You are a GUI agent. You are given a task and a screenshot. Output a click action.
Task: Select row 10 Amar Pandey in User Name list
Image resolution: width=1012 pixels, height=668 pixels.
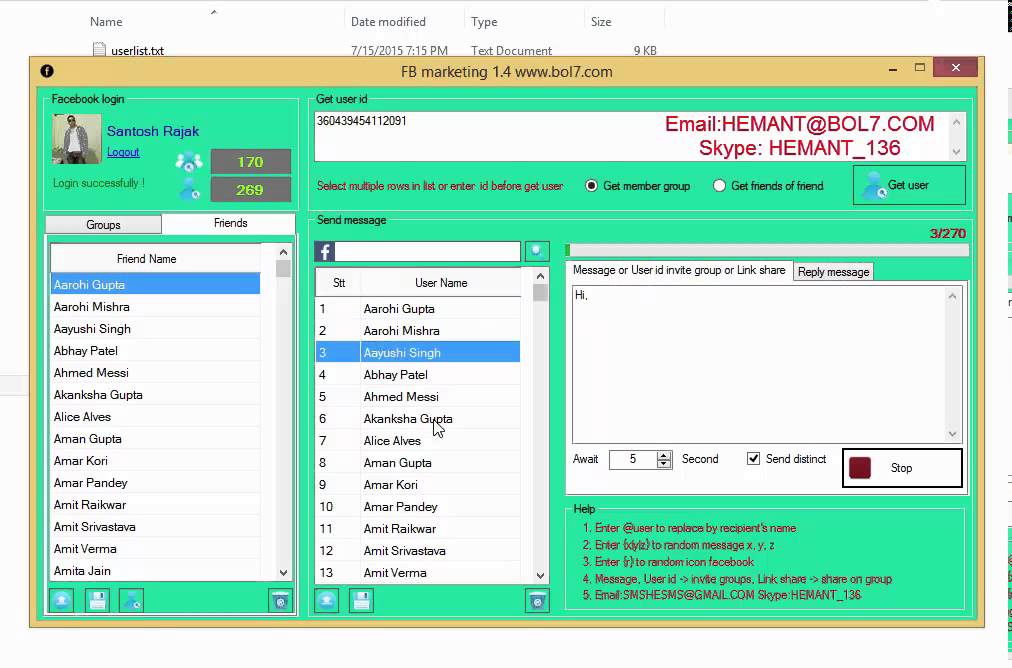click(418, 507)
